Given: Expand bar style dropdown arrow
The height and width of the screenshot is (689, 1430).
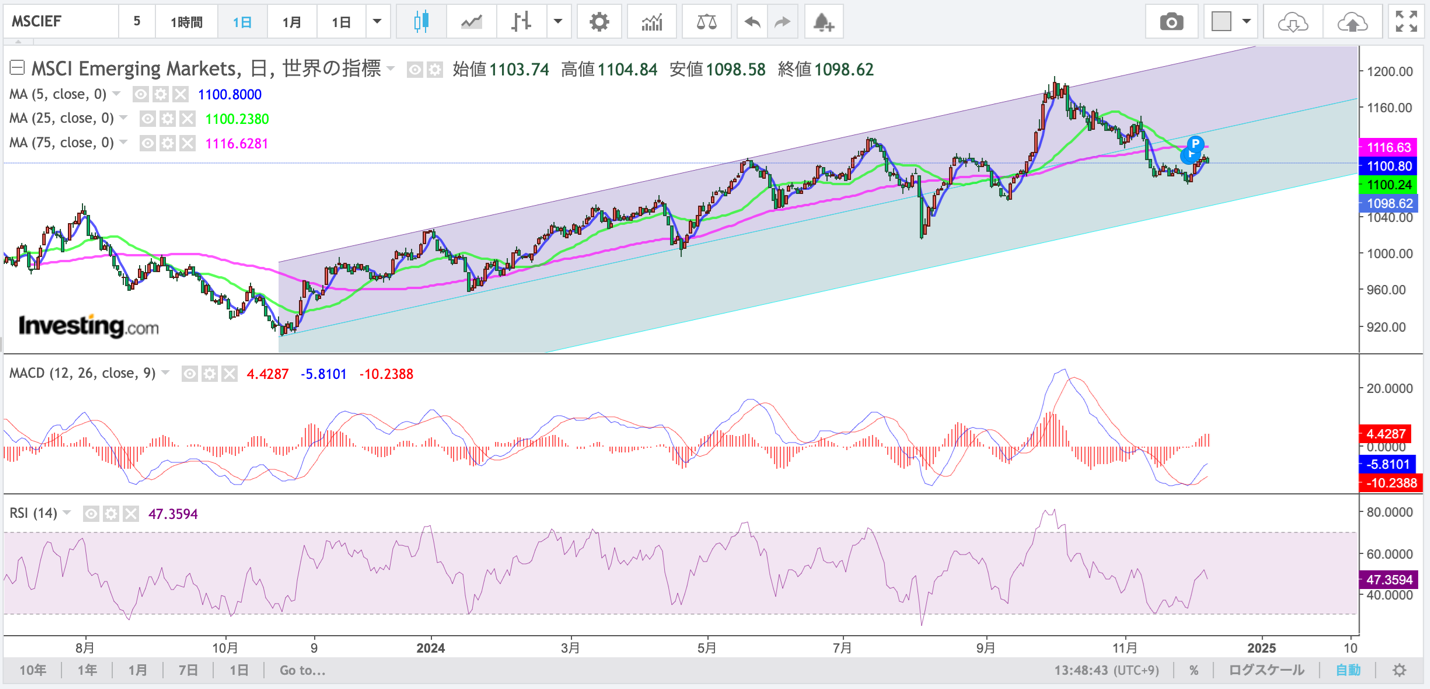Looking at the screenshot, I should [x=559, y=22].
